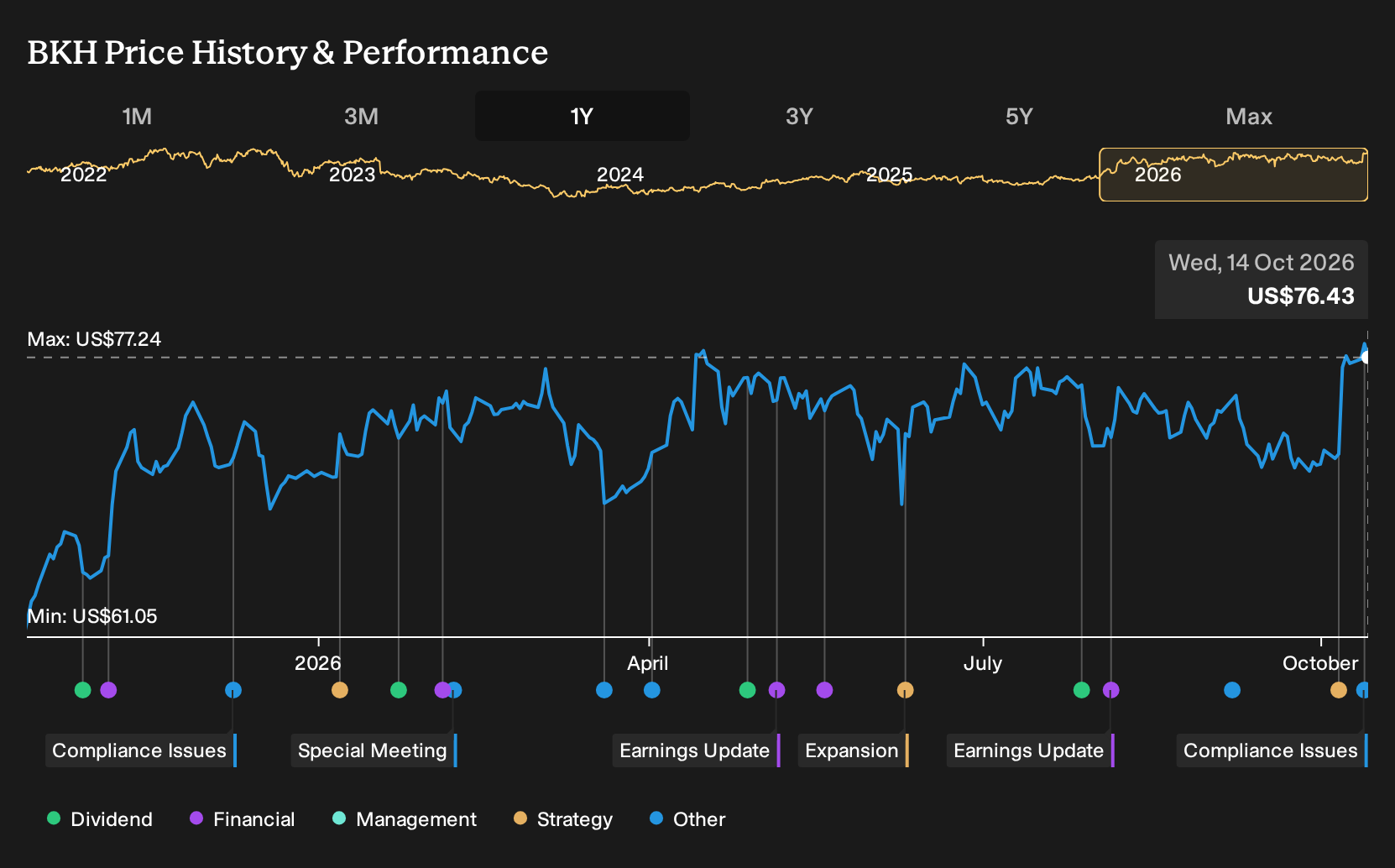Click the last blue dot at chart's right edge

[x=1363, y=690]
